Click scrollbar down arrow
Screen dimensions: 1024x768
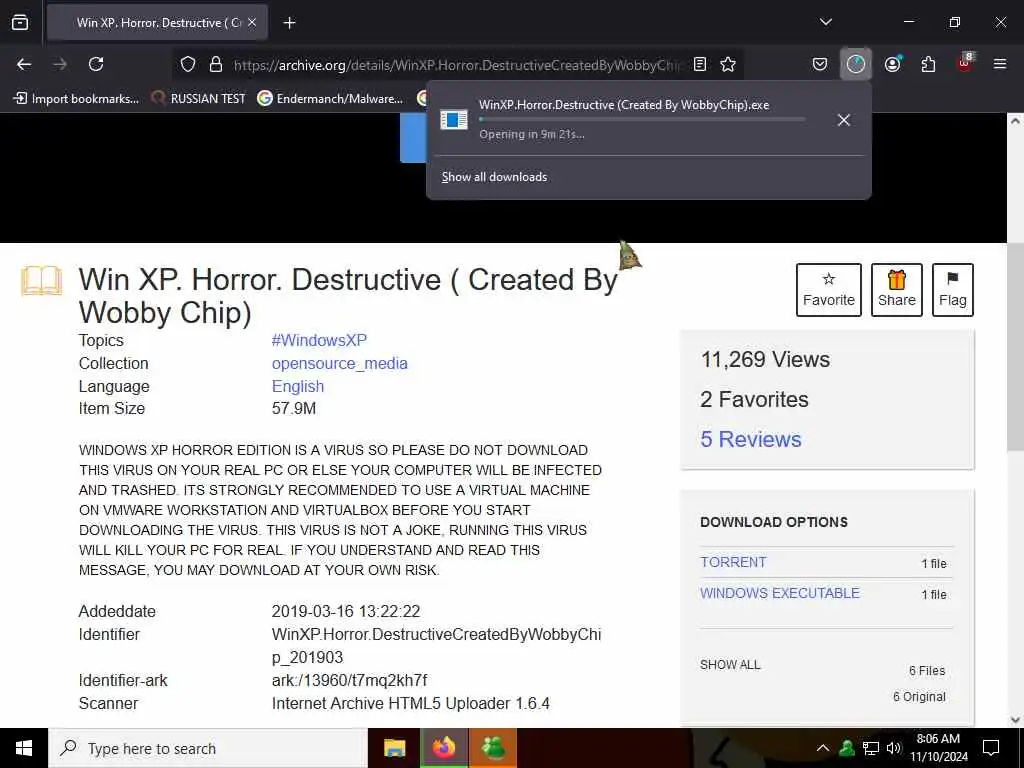[x=1015, y=719]
